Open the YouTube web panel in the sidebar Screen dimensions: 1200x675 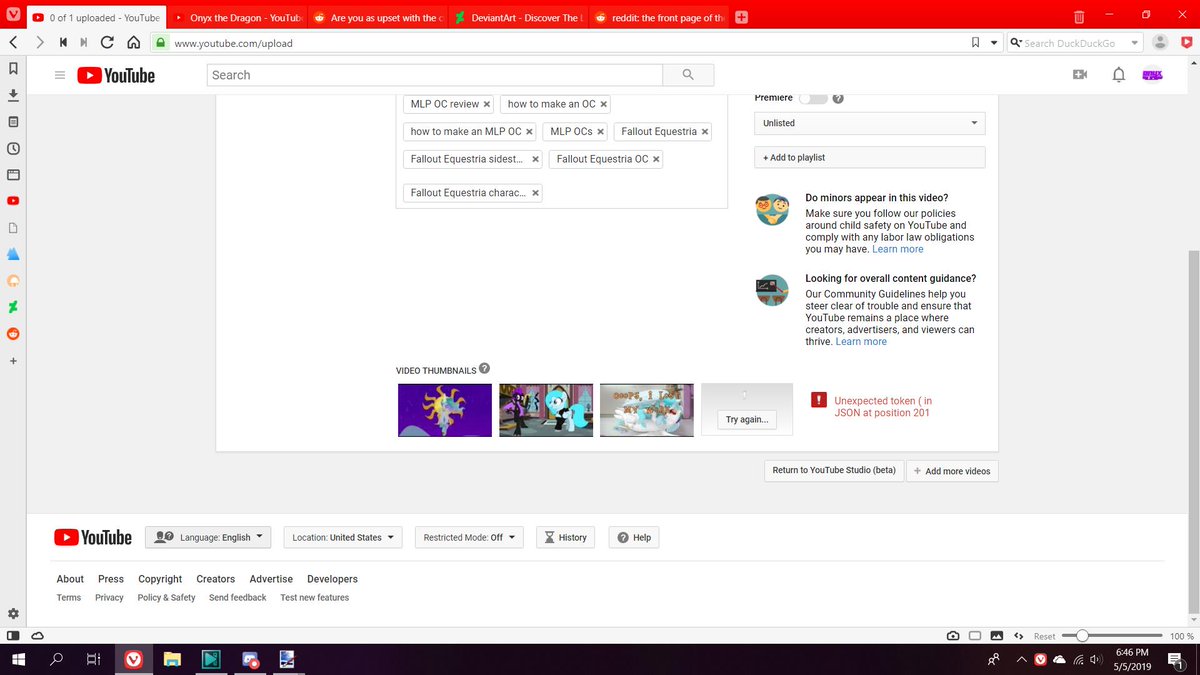(x=13, y=201)
